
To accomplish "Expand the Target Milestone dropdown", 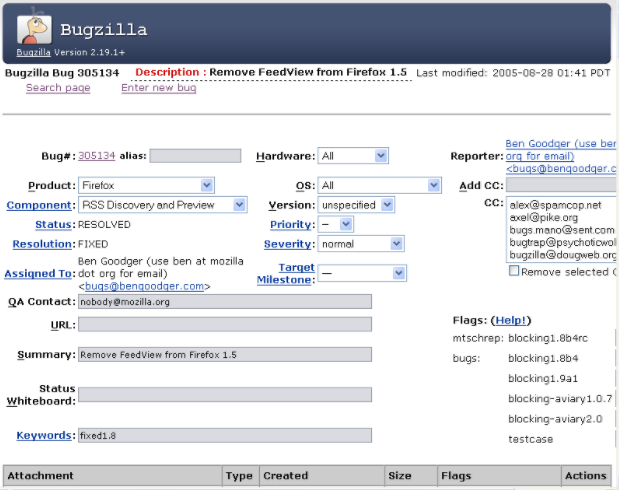I will tap(362, 273).
